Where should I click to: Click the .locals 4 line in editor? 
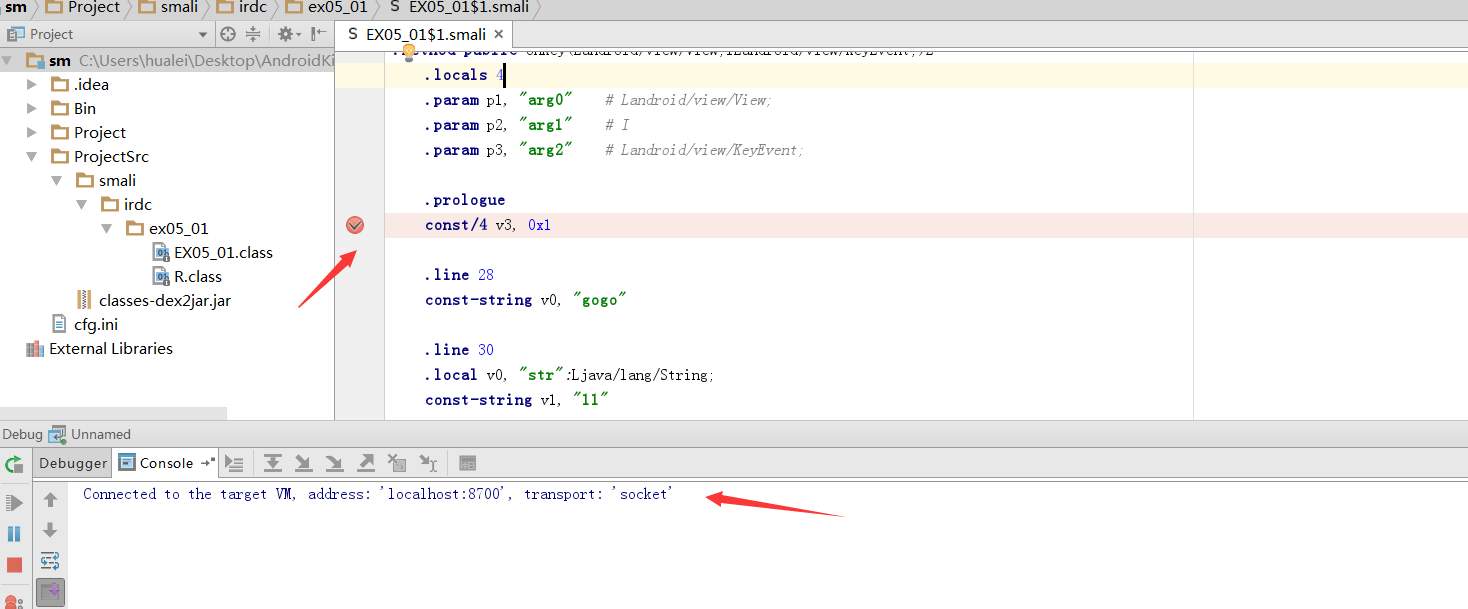[x=465, y=75]
